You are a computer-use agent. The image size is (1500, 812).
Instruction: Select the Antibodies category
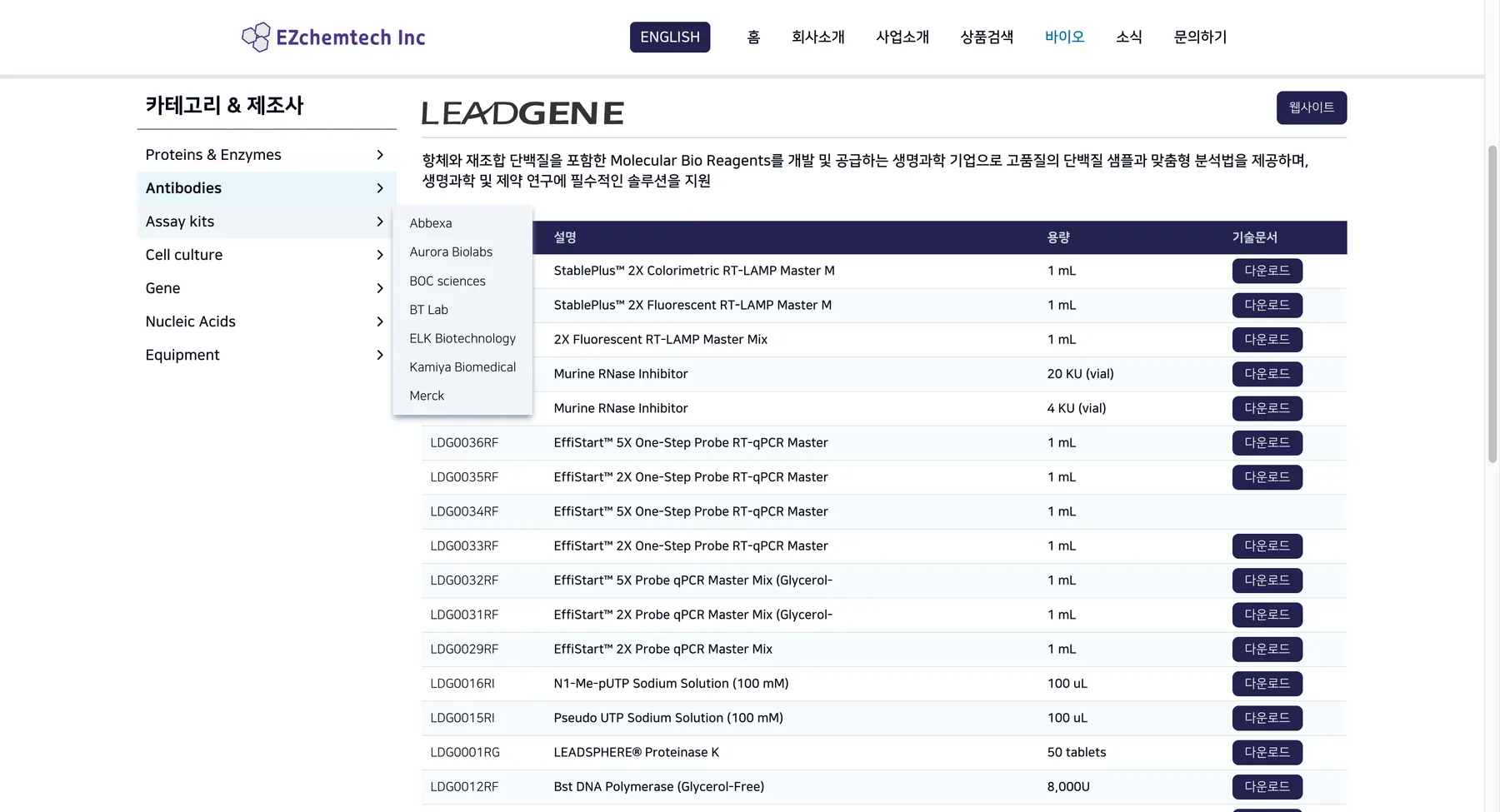tap(267, 188)
